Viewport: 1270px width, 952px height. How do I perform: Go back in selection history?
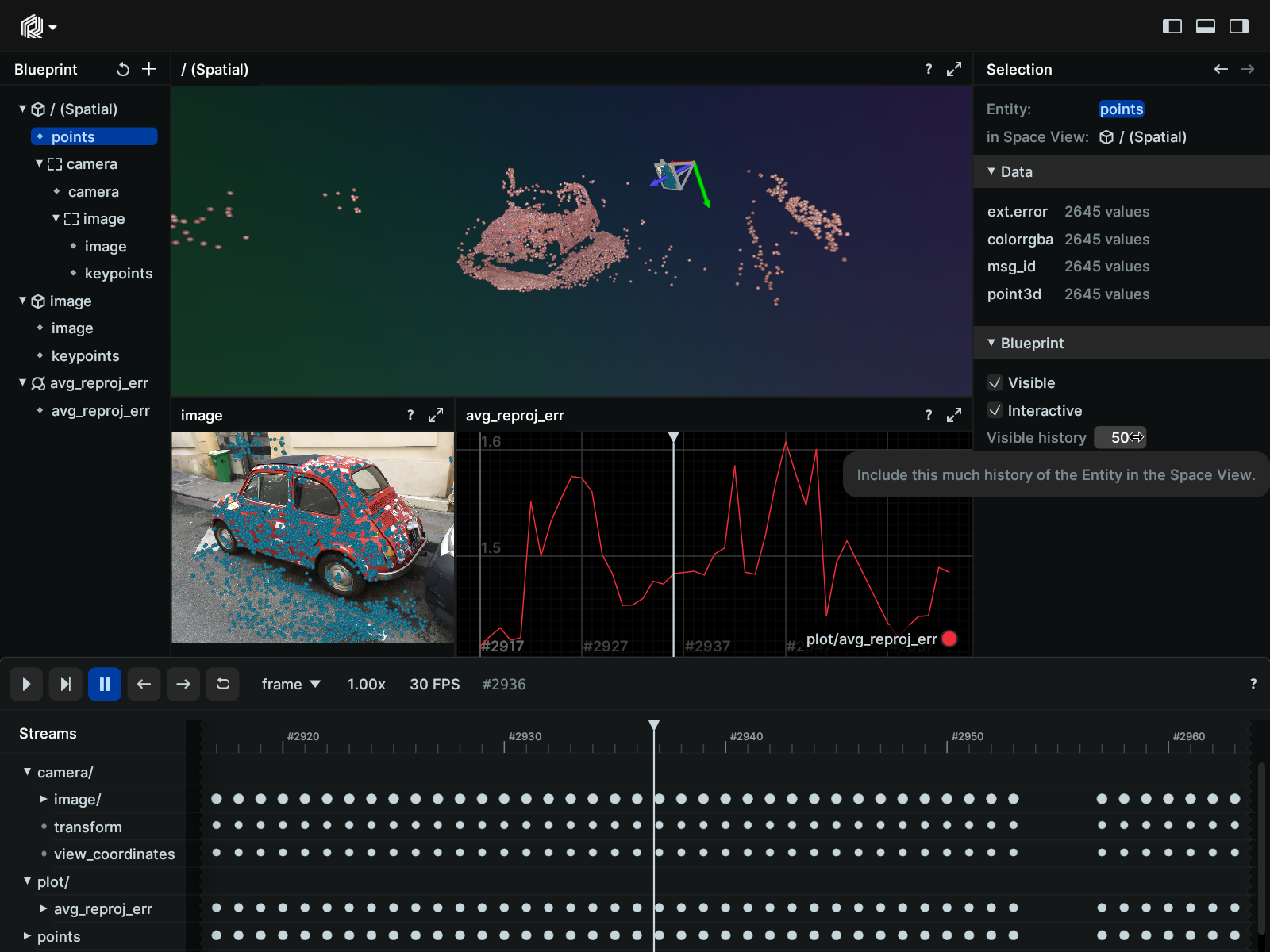[1221, 70]
